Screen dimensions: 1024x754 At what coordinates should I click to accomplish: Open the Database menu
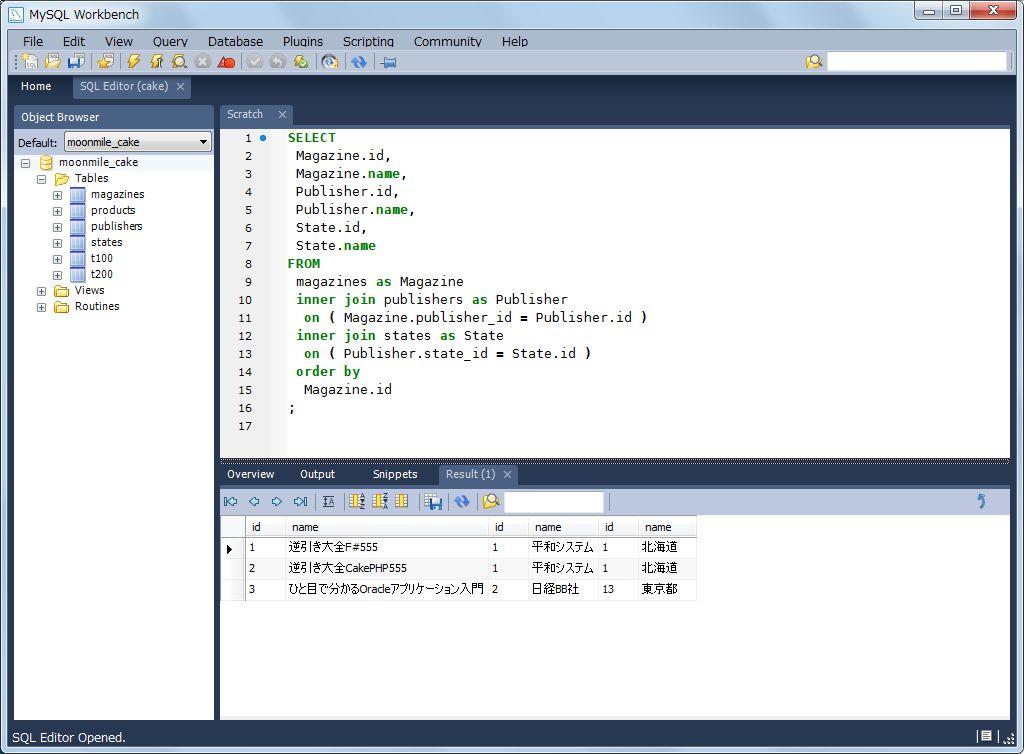point(235,41)
